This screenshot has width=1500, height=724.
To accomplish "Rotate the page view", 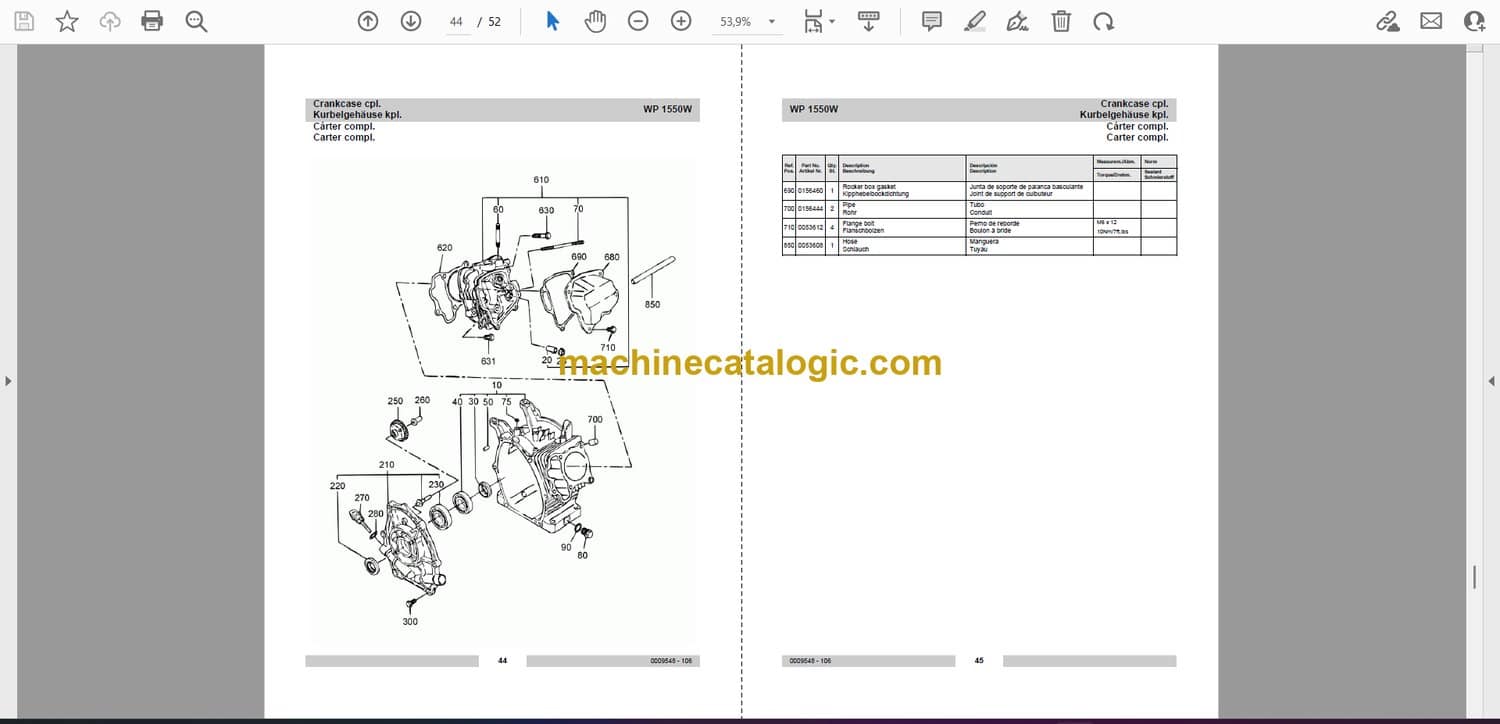I will click(1103, 21).
